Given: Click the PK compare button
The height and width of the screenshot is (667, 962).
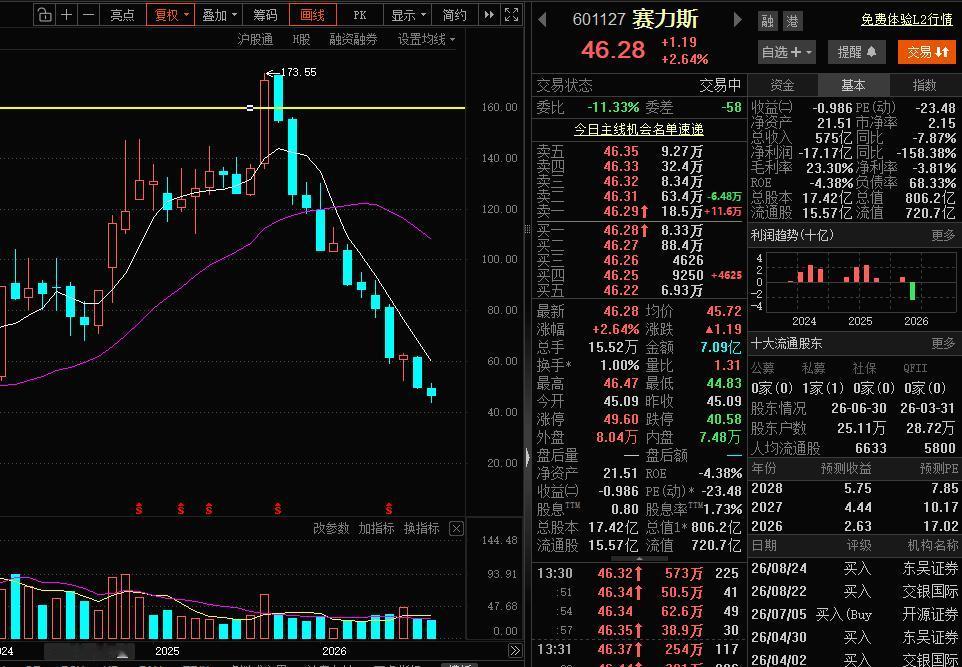Looking at the screenshot, I should click(360, 15).
